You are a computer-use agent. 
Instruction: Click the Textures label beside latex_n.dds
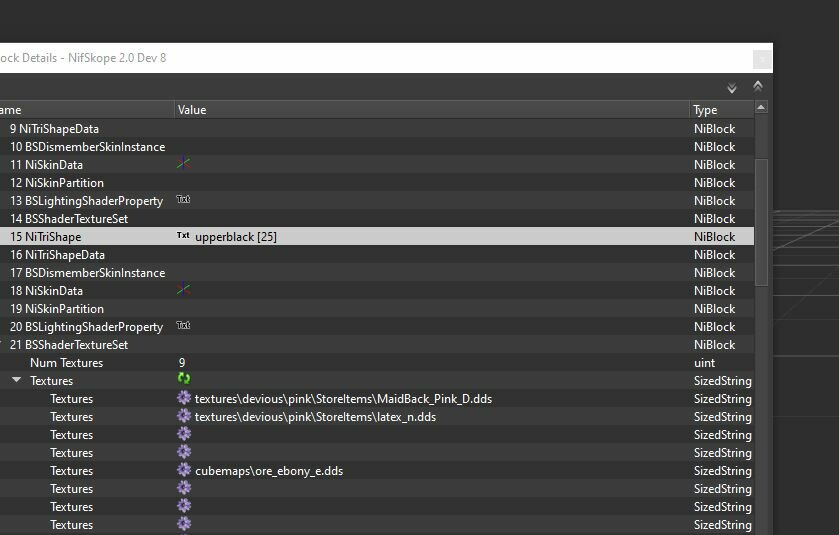click(72, 417)
